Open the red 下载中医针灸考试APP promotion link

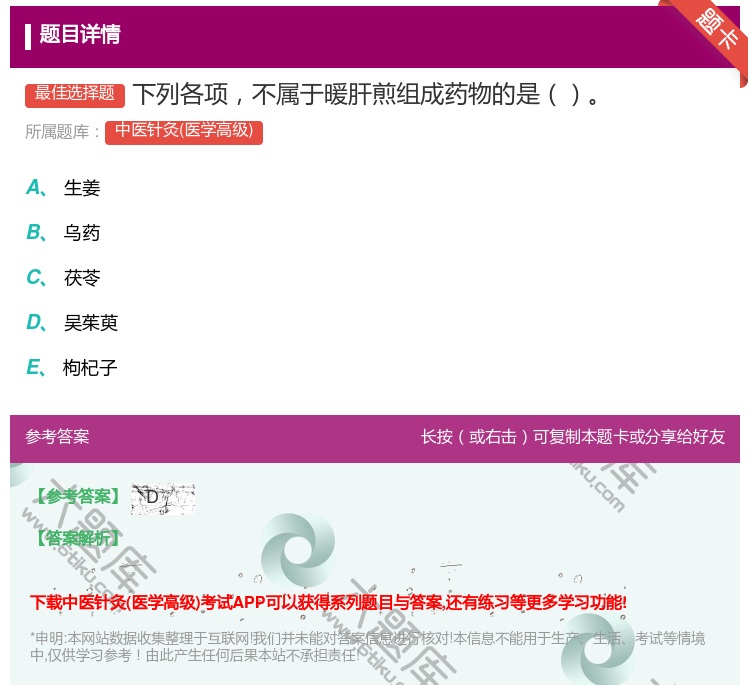coord(328,602)
